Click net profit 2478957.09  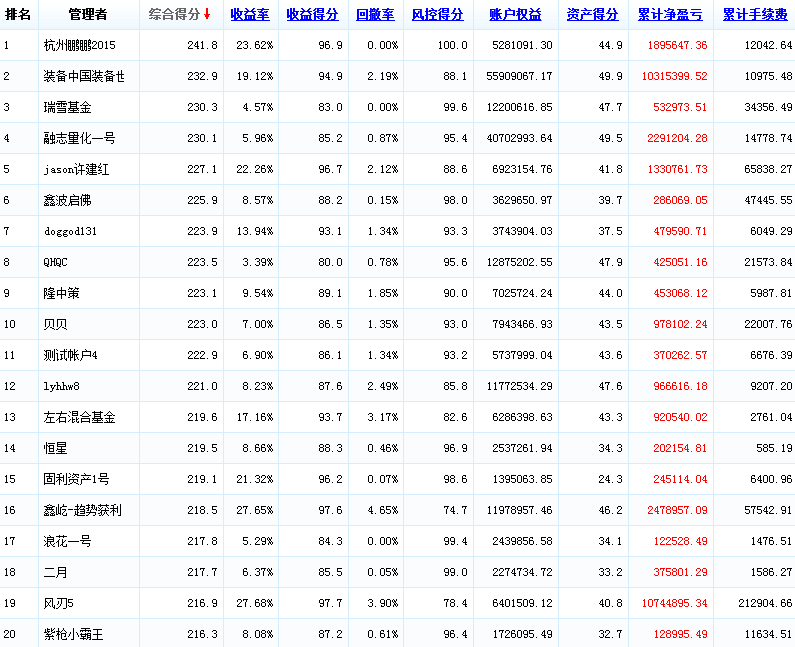pyautogui.click(x=677, y=510)
